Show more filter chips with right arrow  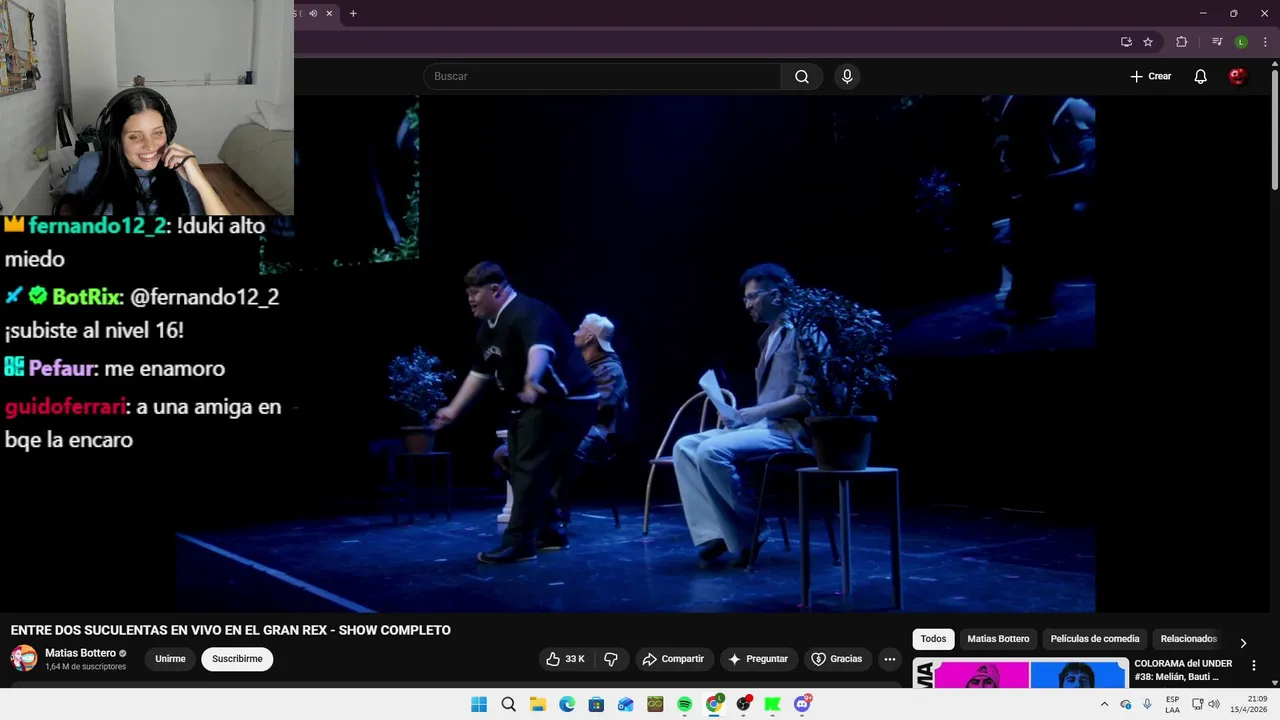[x=1243, y=643]
